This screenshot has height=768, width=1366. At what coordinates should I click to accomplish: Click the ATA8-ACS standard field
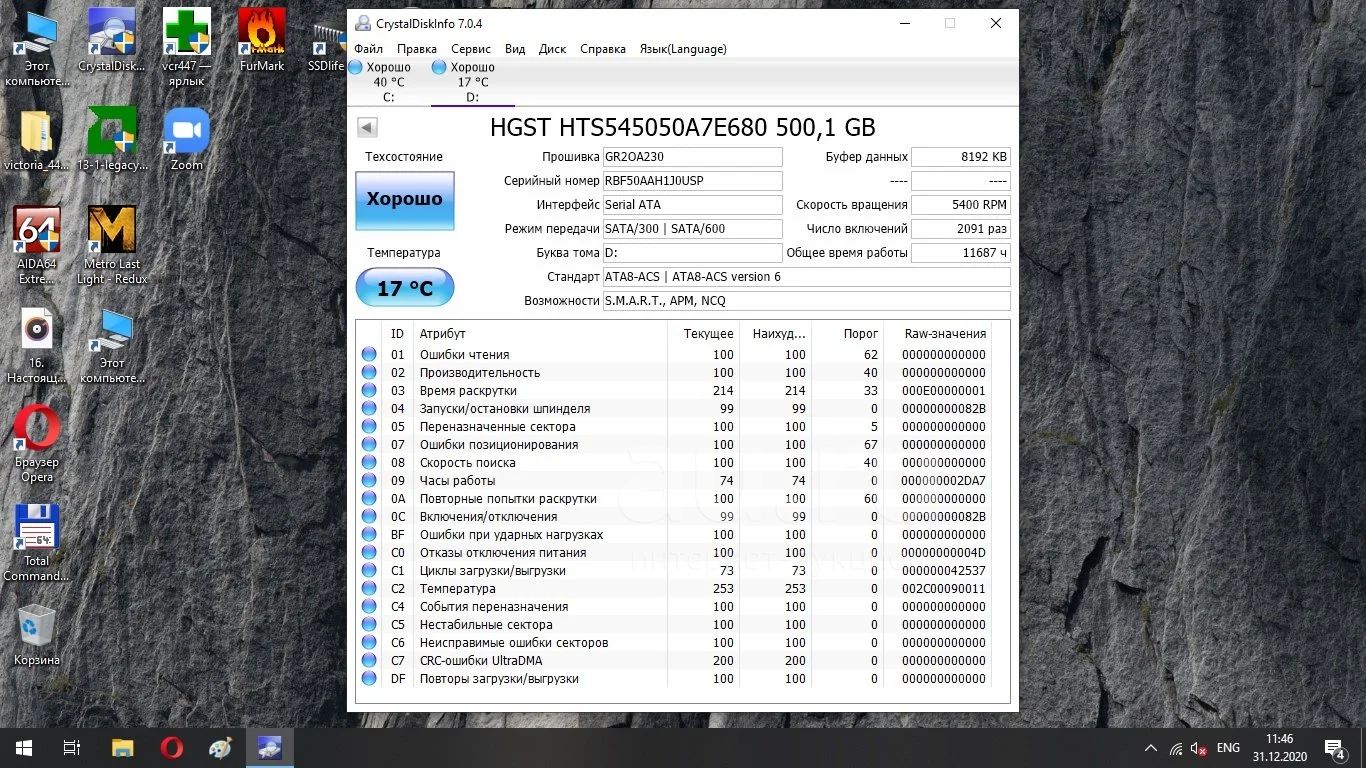[x=806, y=277]
